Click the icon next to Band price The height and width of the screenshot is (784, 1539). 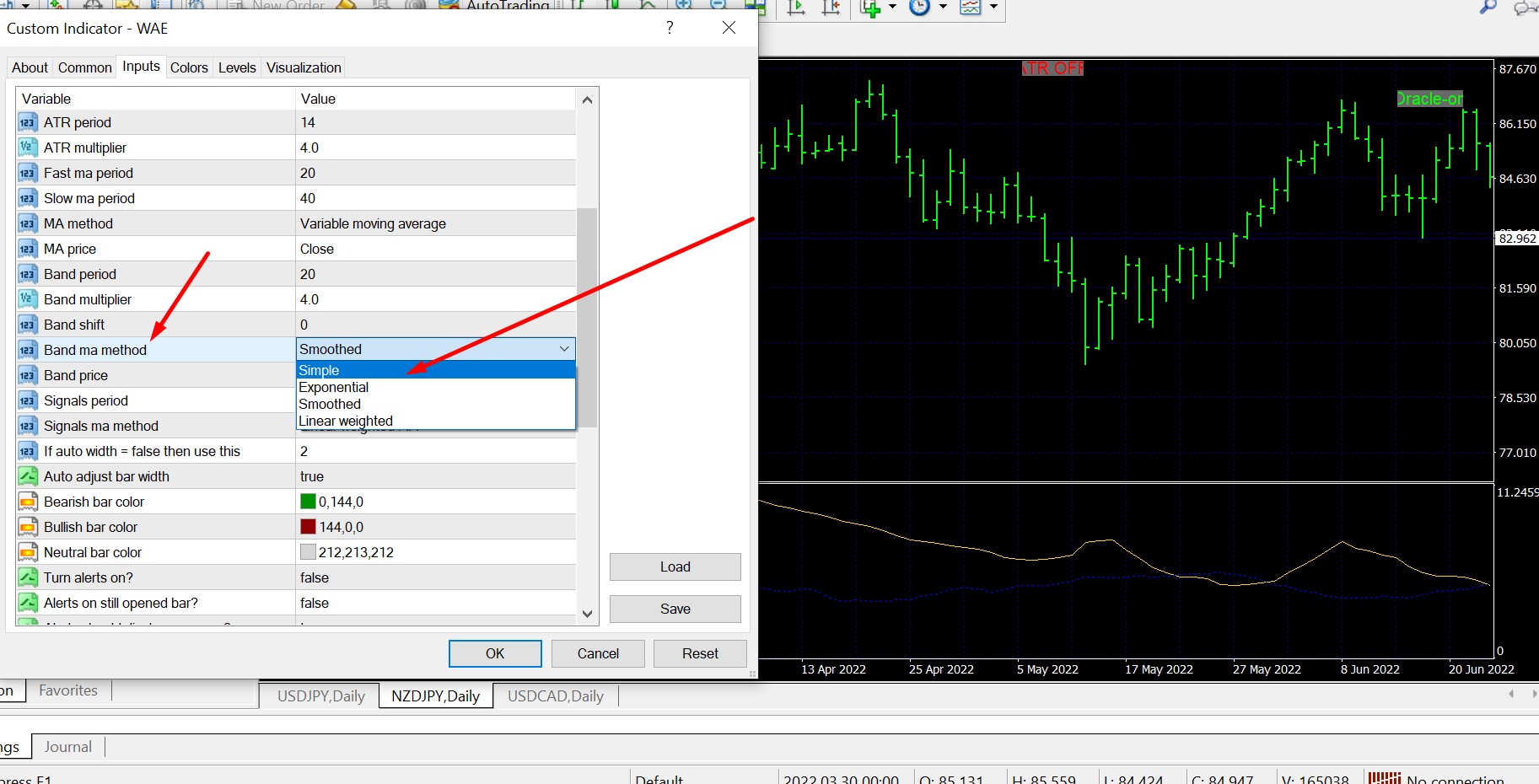pos(28,375)
